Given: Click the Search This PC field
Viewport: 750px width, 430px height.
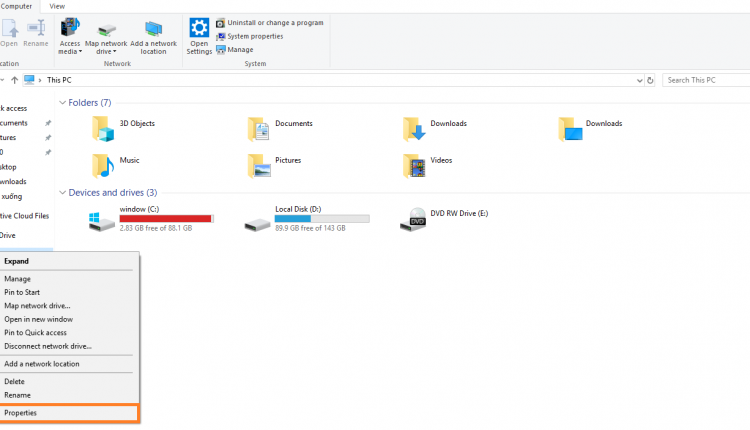Looking at the screenshot, I should pos(706,80).
